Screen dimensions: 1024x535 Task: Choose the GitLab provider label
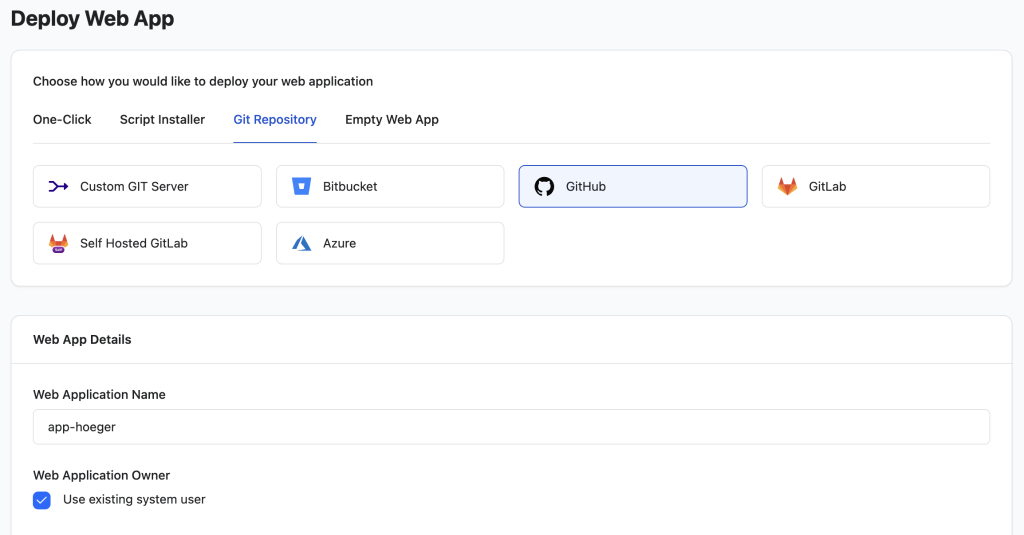827,186
